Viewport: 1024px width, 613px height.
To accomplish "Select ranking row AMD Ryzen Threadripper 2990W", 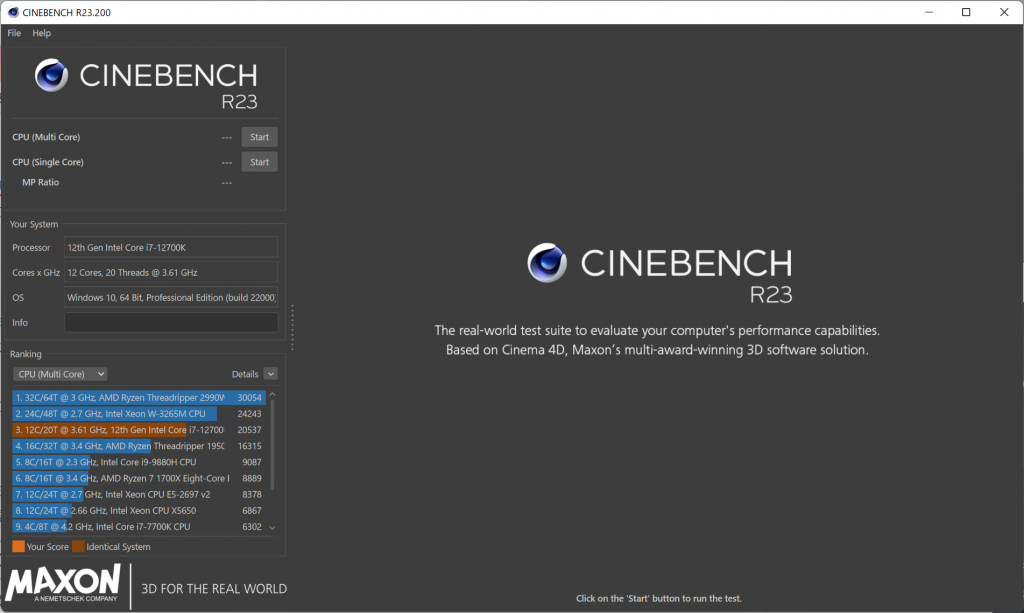I will click(x=138, y=398).
